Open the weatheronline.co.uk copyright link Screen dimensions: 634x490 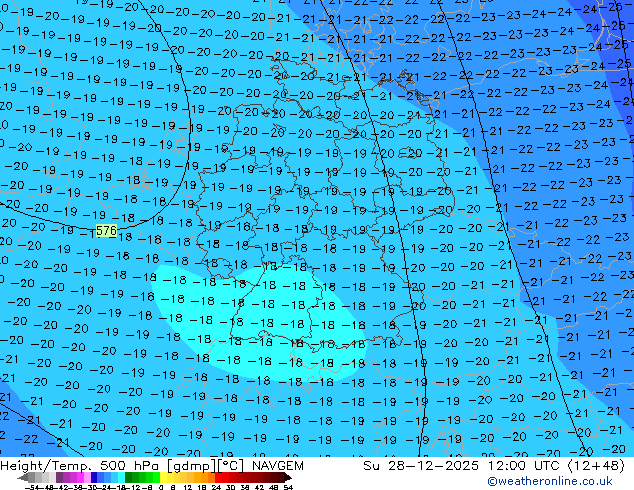coord(550,481)
